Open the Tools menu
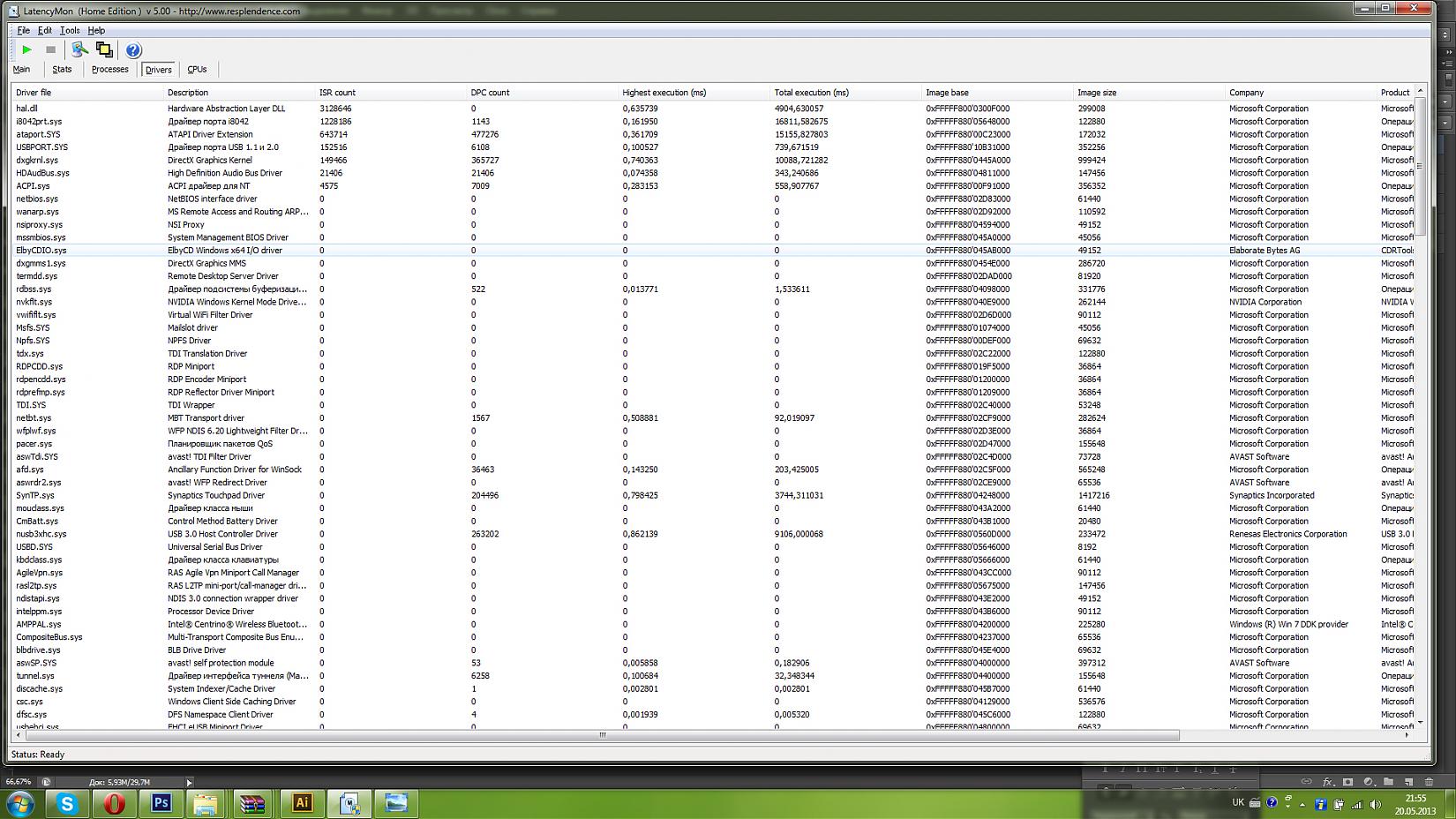Screen dimensions: 1456x819 [x=70, y=30]
